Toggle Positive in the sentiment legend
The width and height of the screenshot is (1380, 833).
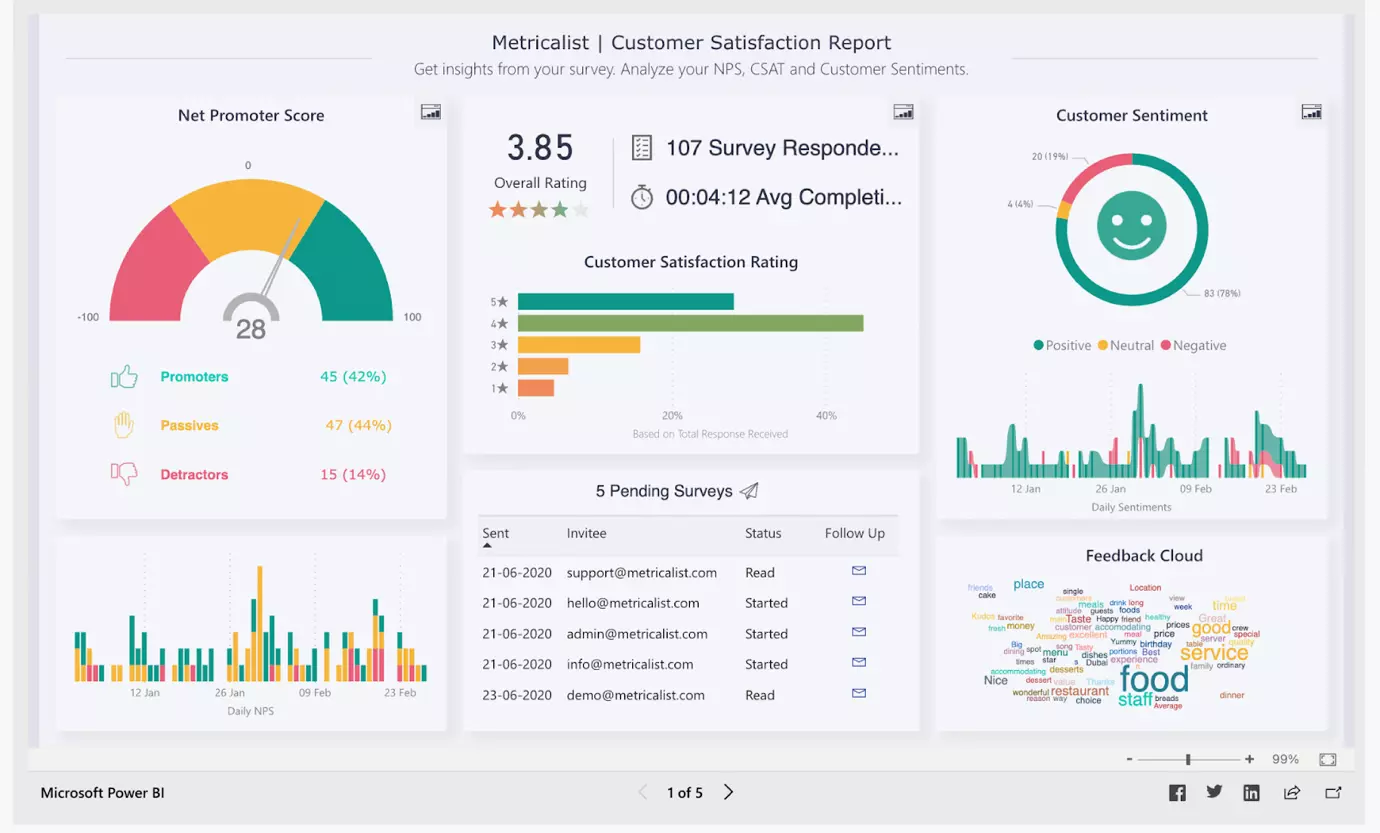tap(1061, 345)
